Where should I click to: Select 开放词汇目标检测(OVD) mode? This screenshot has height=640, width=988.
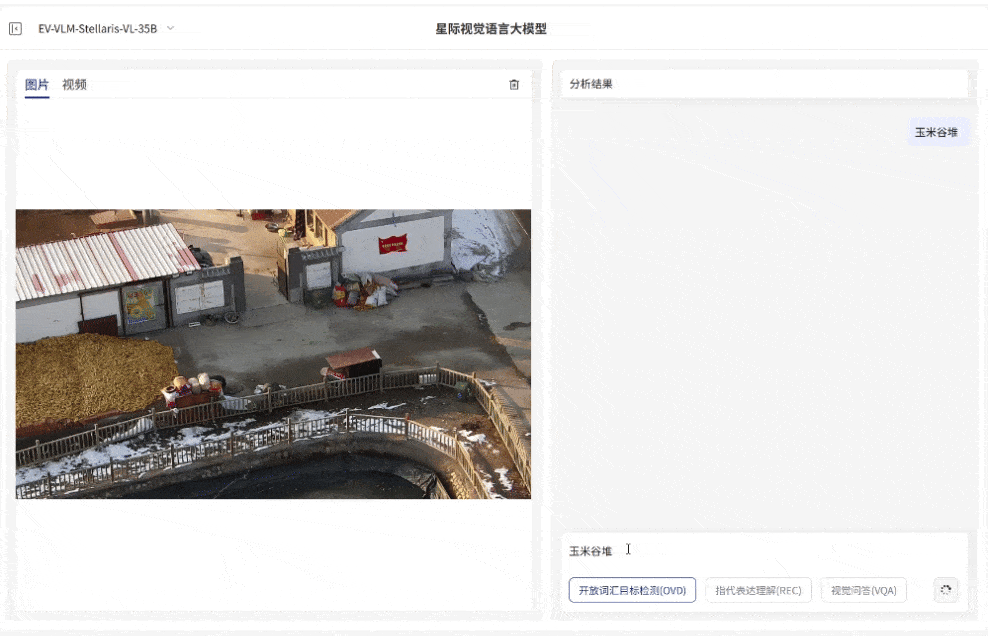click(632, 590)
